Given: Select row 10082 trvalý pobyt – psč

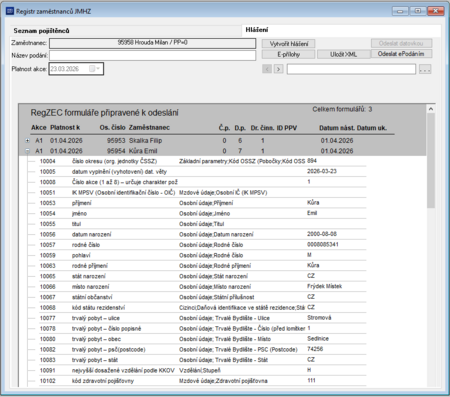Looking at the screenshot, I should click(x=203, y=350).
